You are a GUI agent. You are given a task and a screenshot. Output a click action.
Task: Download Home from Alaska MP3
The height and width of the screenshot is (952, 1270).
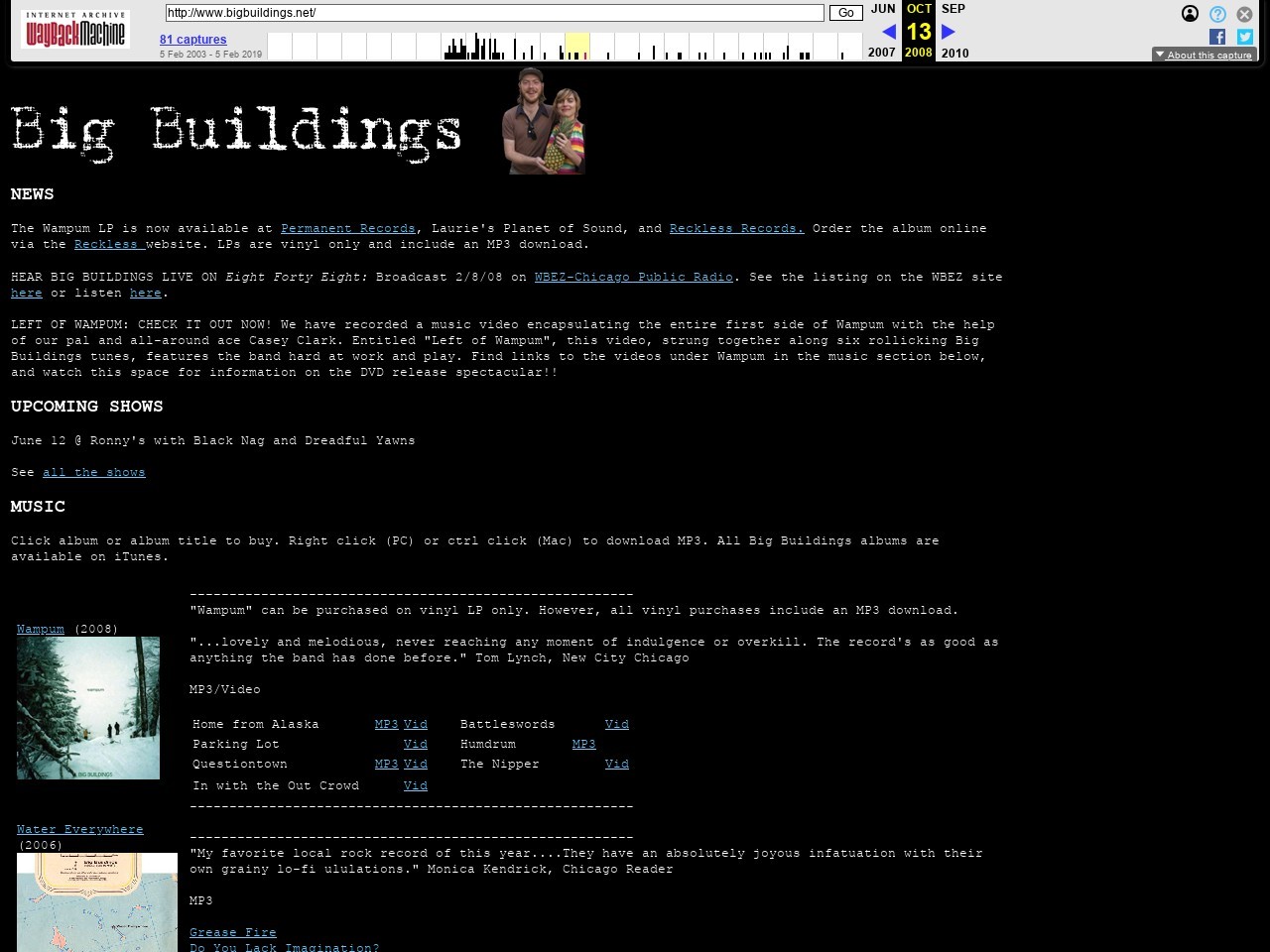point(386,724)
